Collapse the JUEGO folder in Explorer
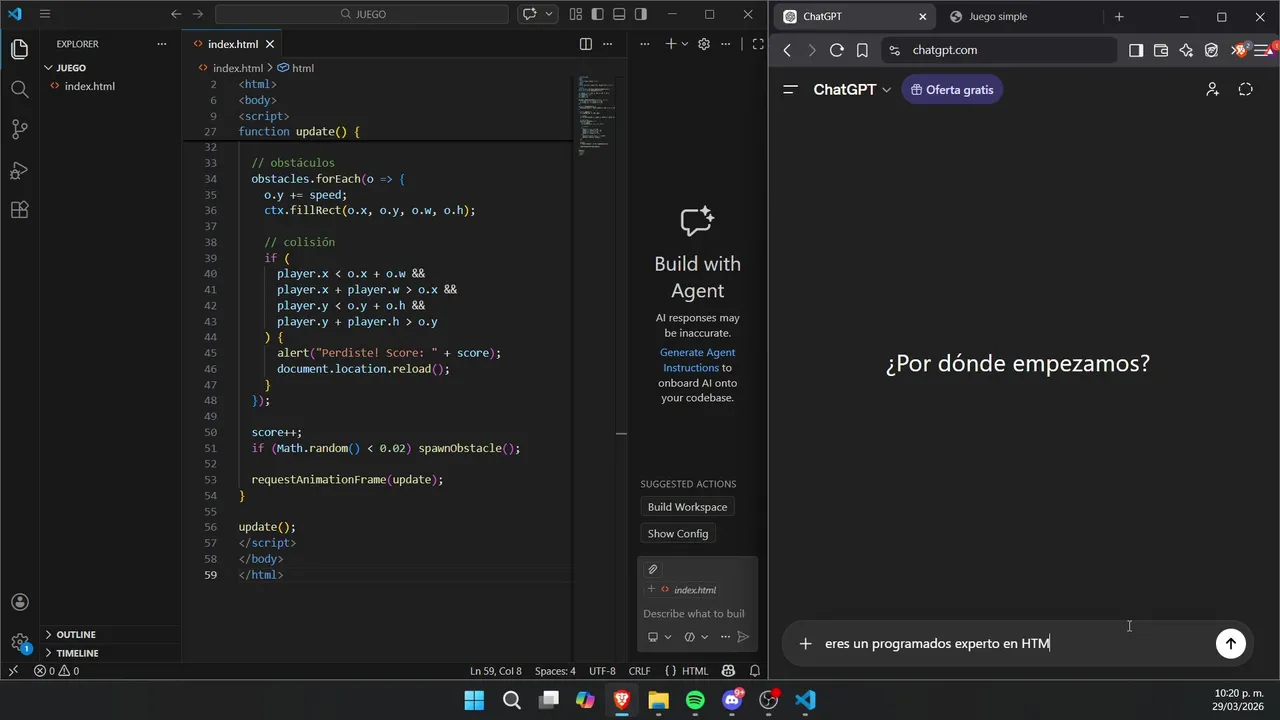The height and width of the screenshot is (720, 1280). click(x=110, y=68)
